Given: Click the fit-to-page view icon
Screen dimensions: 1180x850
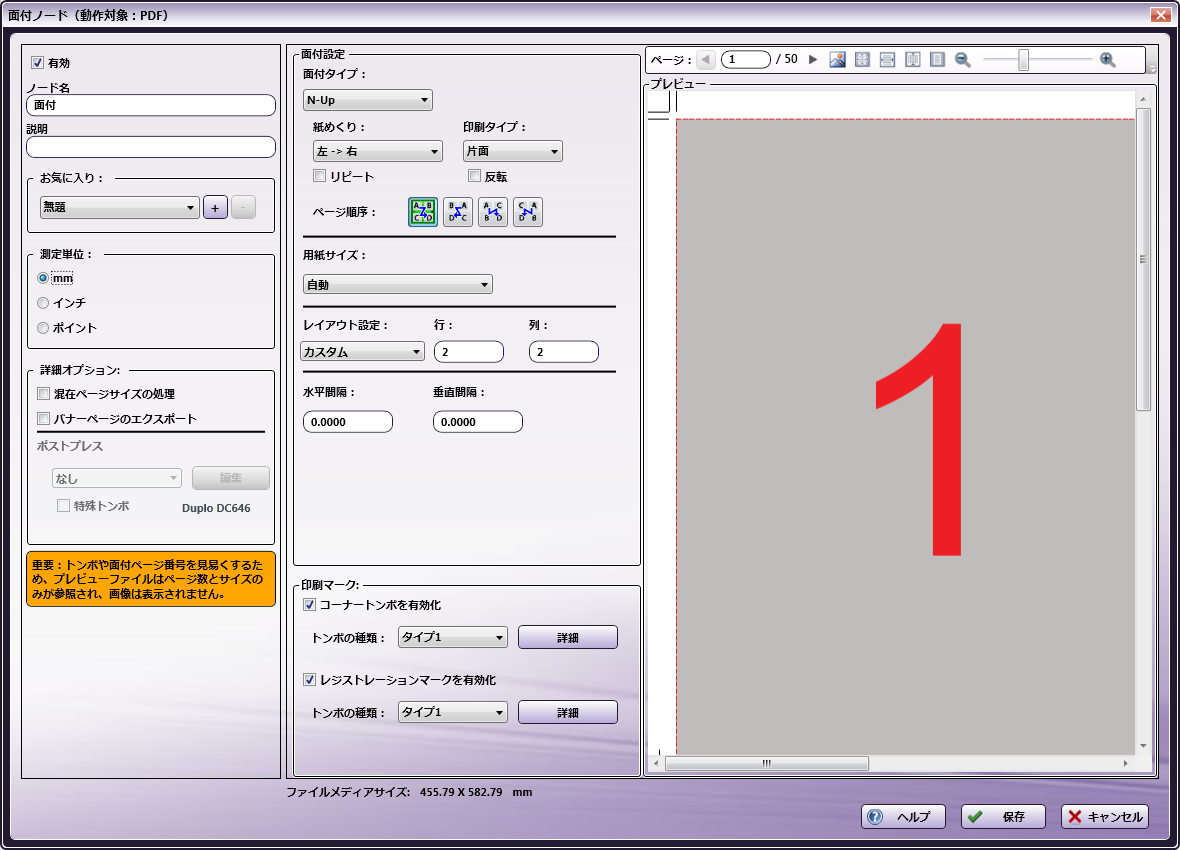Looking at the screenshot, I should point(862,59).
